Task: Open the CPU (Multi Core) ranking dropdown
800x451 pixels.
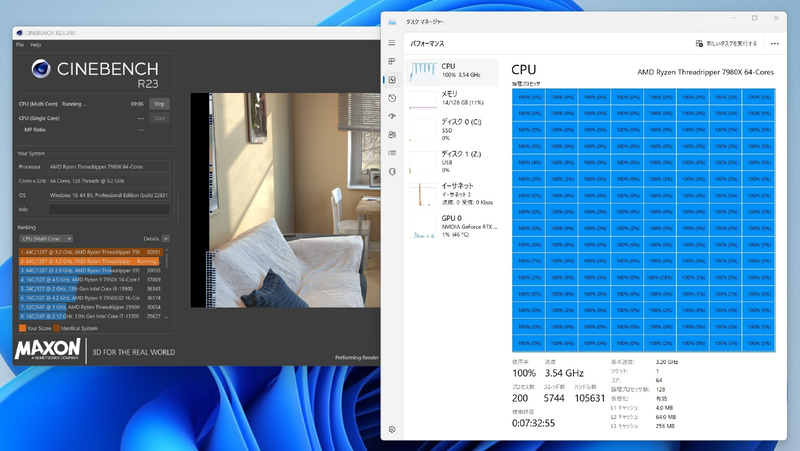Action: [x=46, y=238]
